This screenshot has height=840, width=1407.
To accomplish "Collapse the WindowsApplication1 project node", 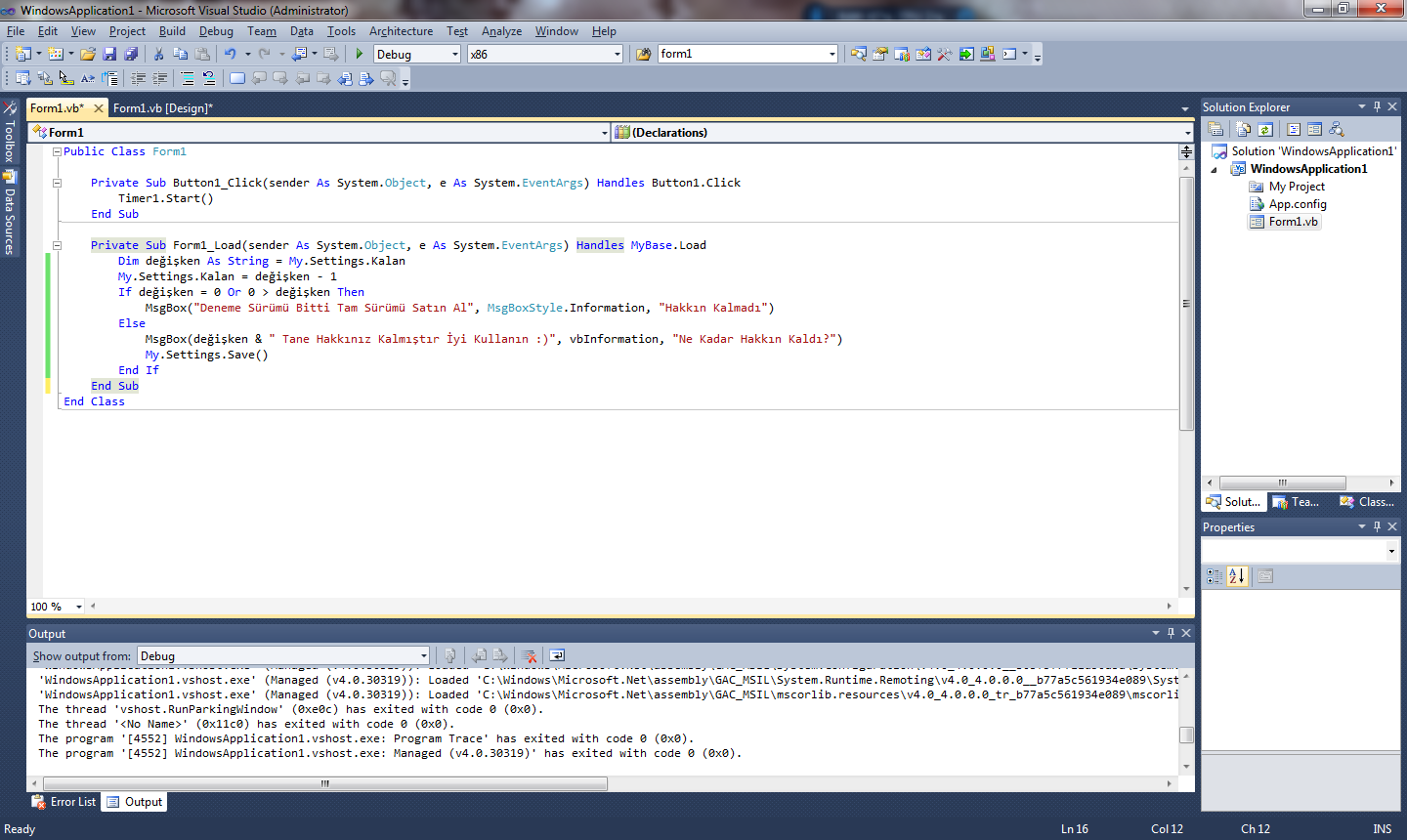I will tap(1215, 169).
